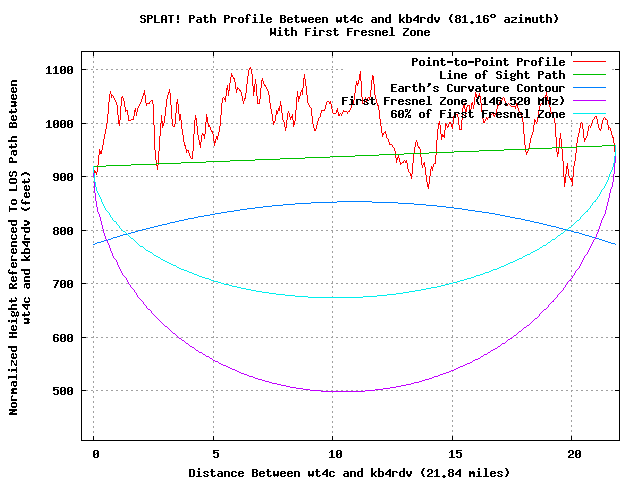Click the y-axis value 1100
Viewport: 640px width, 480px height.
[59, 70]
